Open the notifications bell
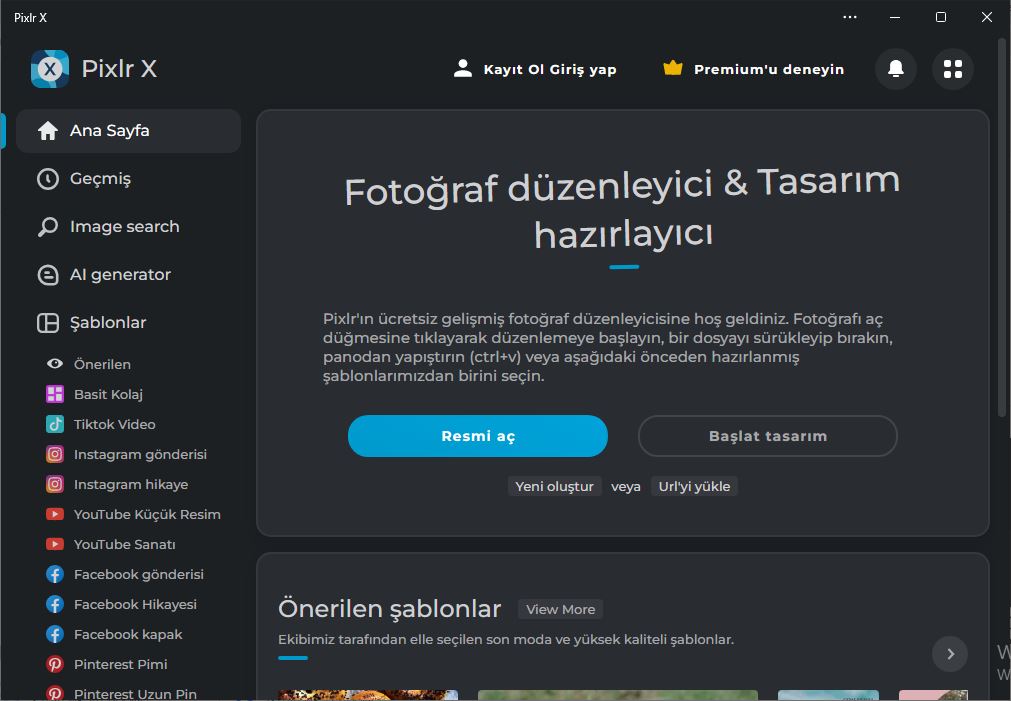The height and width of the screenshot is (701, 1011). pos(896,68)
